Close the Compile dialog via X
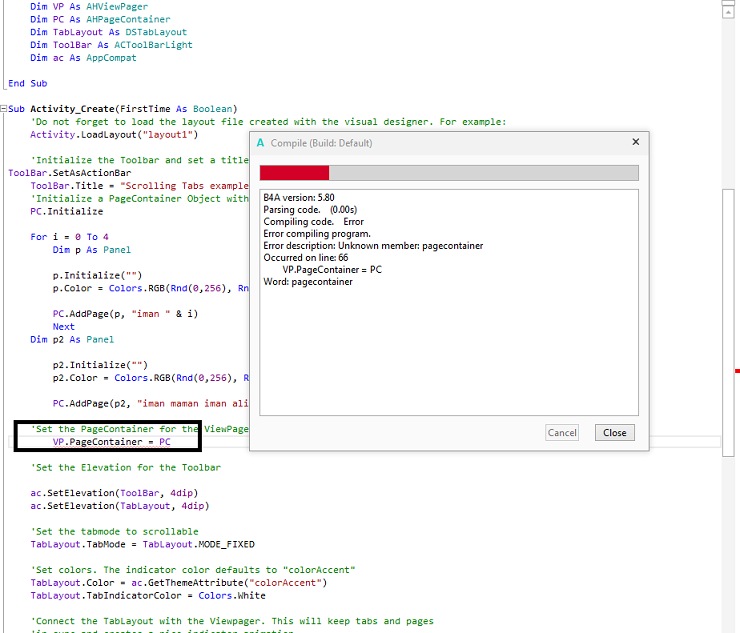The image size is (740, 633). point(636,142)
